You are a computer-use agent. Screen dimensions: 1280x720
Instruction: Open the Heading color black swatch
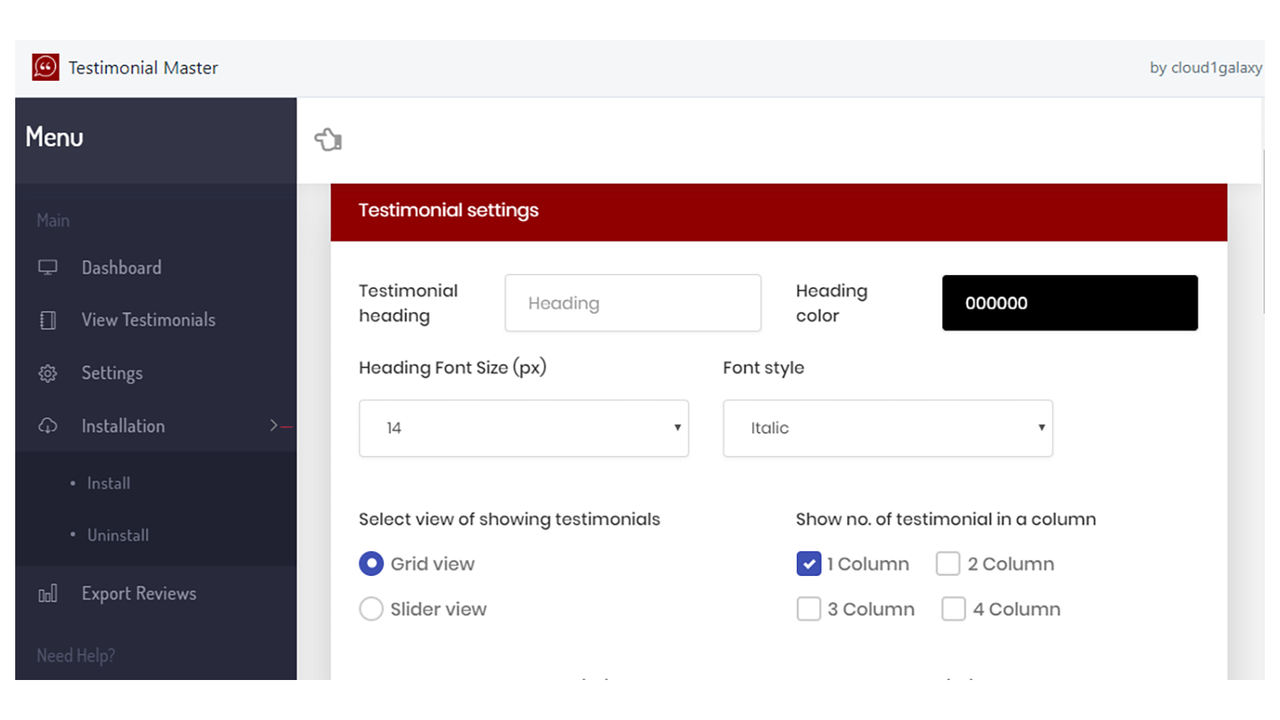click(x=1070, y=303)
